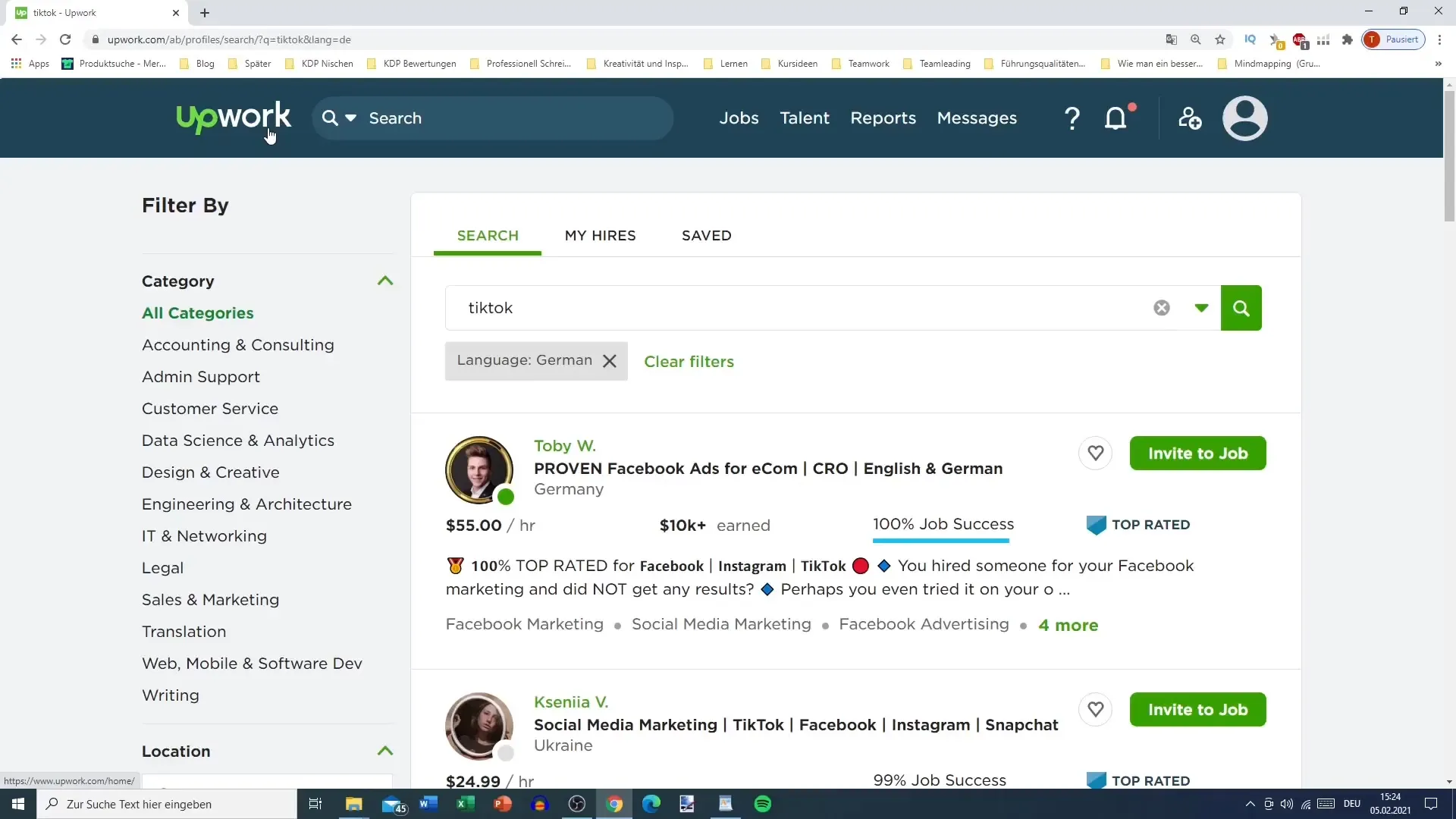Image resolution: width=1456 pixels, height=819 pixels.
Task: Open the notifications bell
Action: (x=1116, y=118)
